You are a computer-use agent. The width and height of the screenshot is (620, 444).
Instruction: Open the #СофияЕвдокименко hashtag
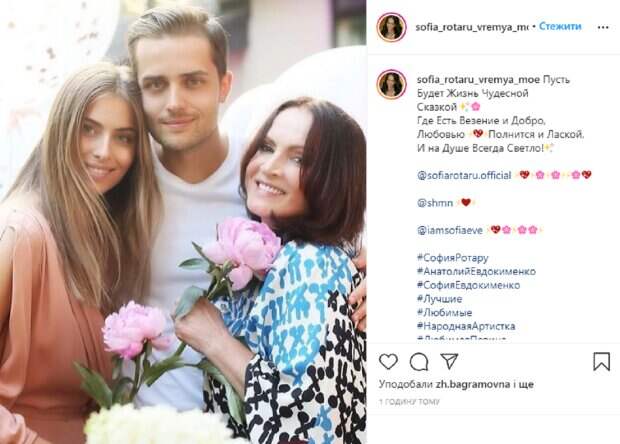(x=469, y=285)
